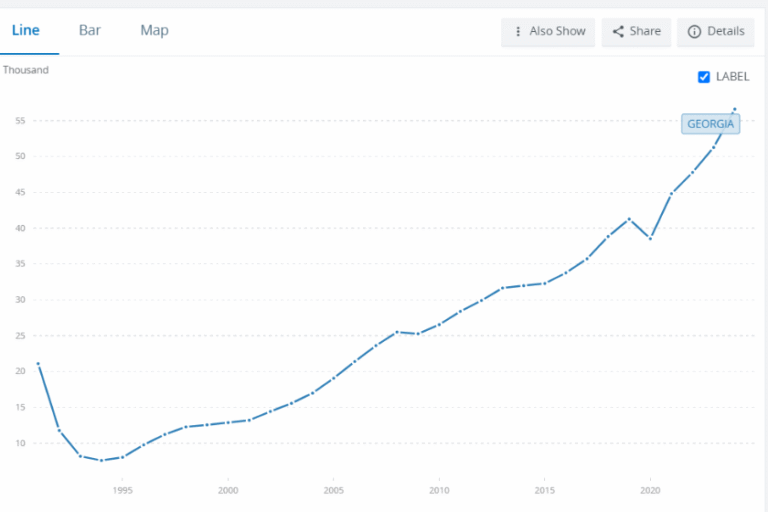Screen dimensions: 768x512
Task: Select the Line tab
Action: (x=25, y=30)
